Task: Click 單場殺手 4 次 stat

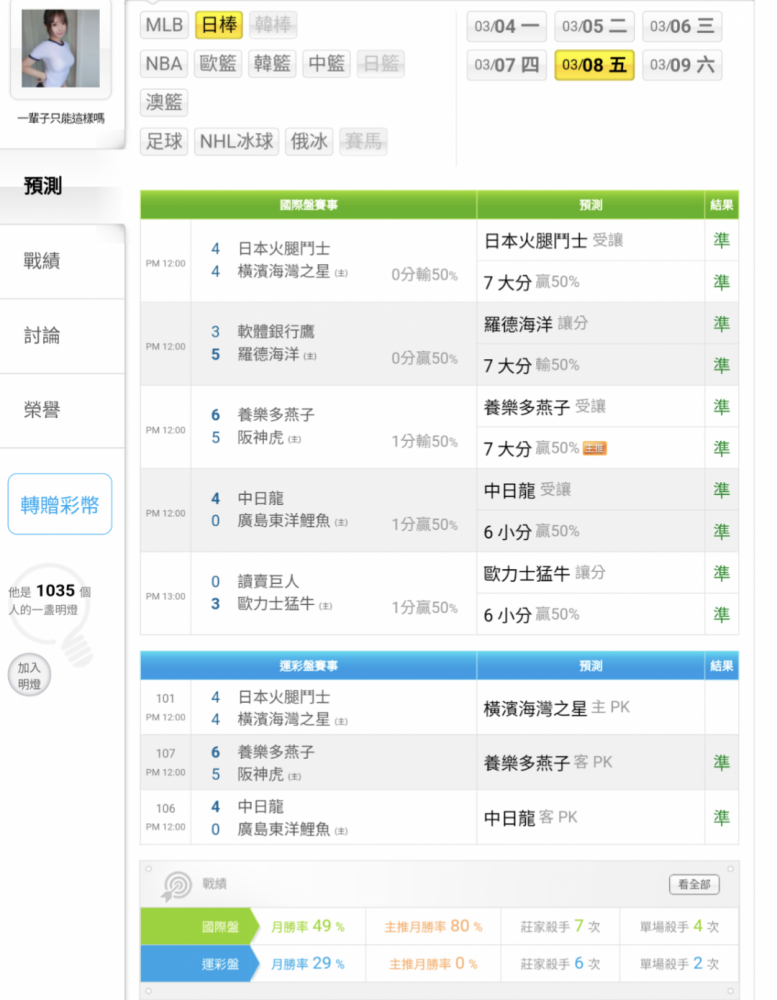Action: pos(679,927)
